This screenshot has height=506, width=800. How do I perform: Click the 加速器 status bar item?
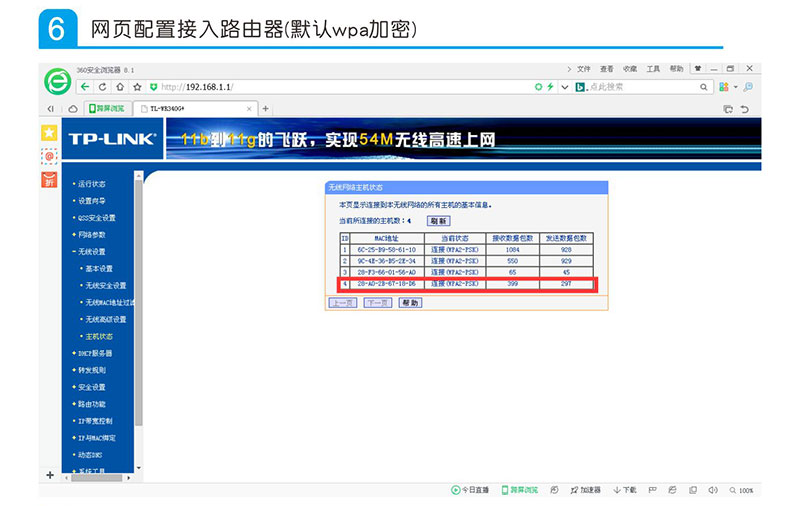pyautogui.click(x=585, y=490)
